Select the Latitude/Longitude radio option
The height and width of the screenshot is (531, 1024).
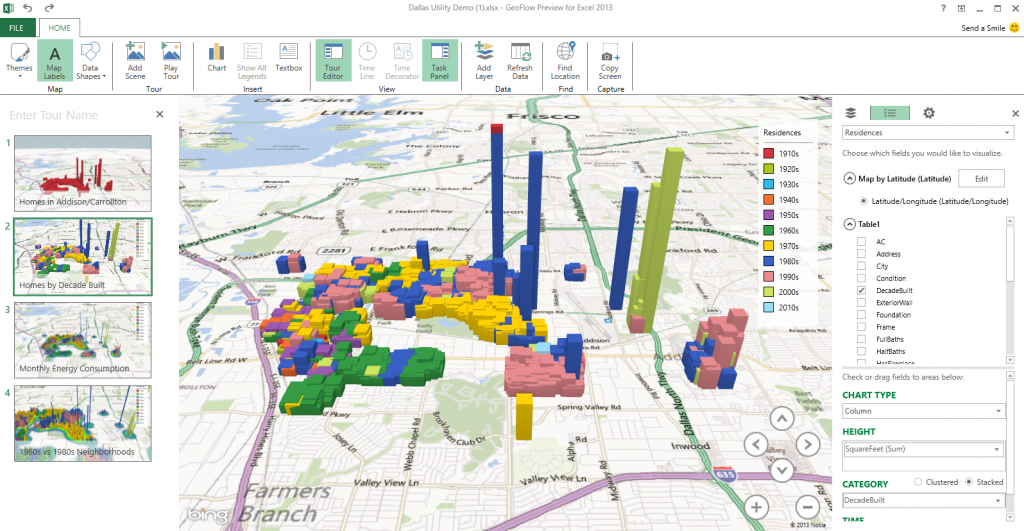pyautogui.click(x=863, y=201)
